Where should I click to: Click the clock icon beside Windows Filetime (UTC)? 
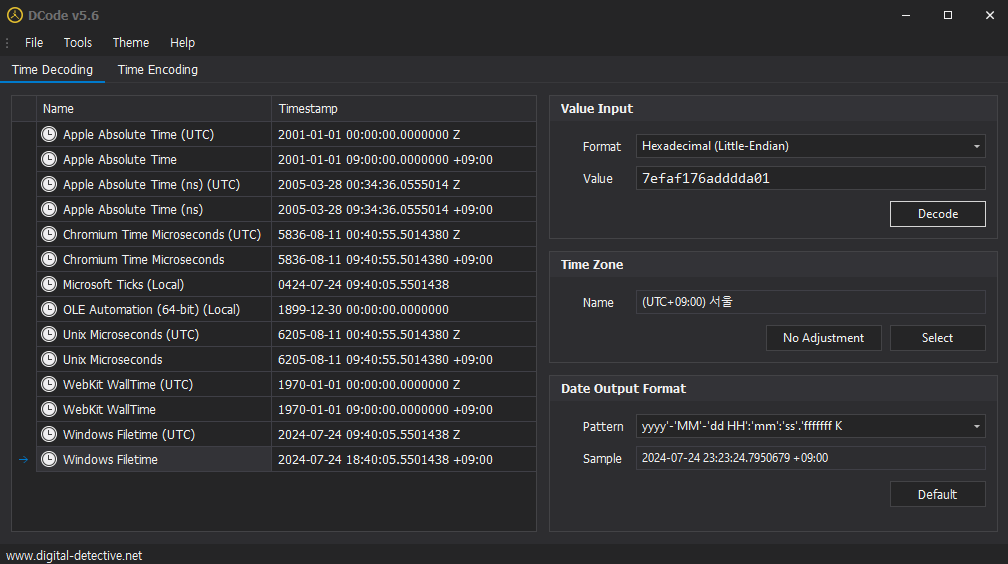[49, 434]
